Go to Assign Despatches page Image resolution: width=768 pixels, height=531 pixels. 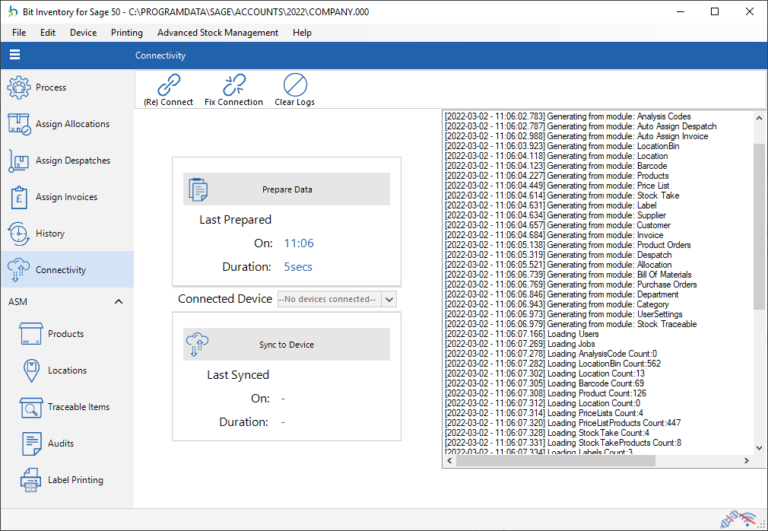pyautogui.click(x=72, y=161)
